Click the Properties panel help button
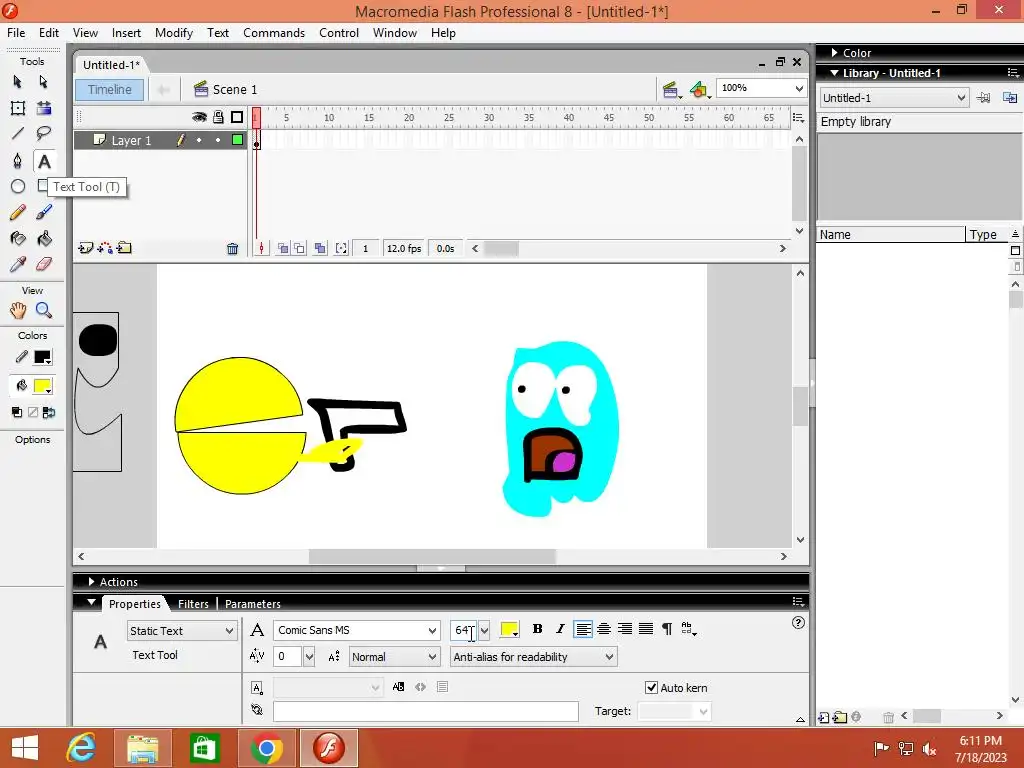The height and width of the screenshot is (768, 1024). pos(798,622)
